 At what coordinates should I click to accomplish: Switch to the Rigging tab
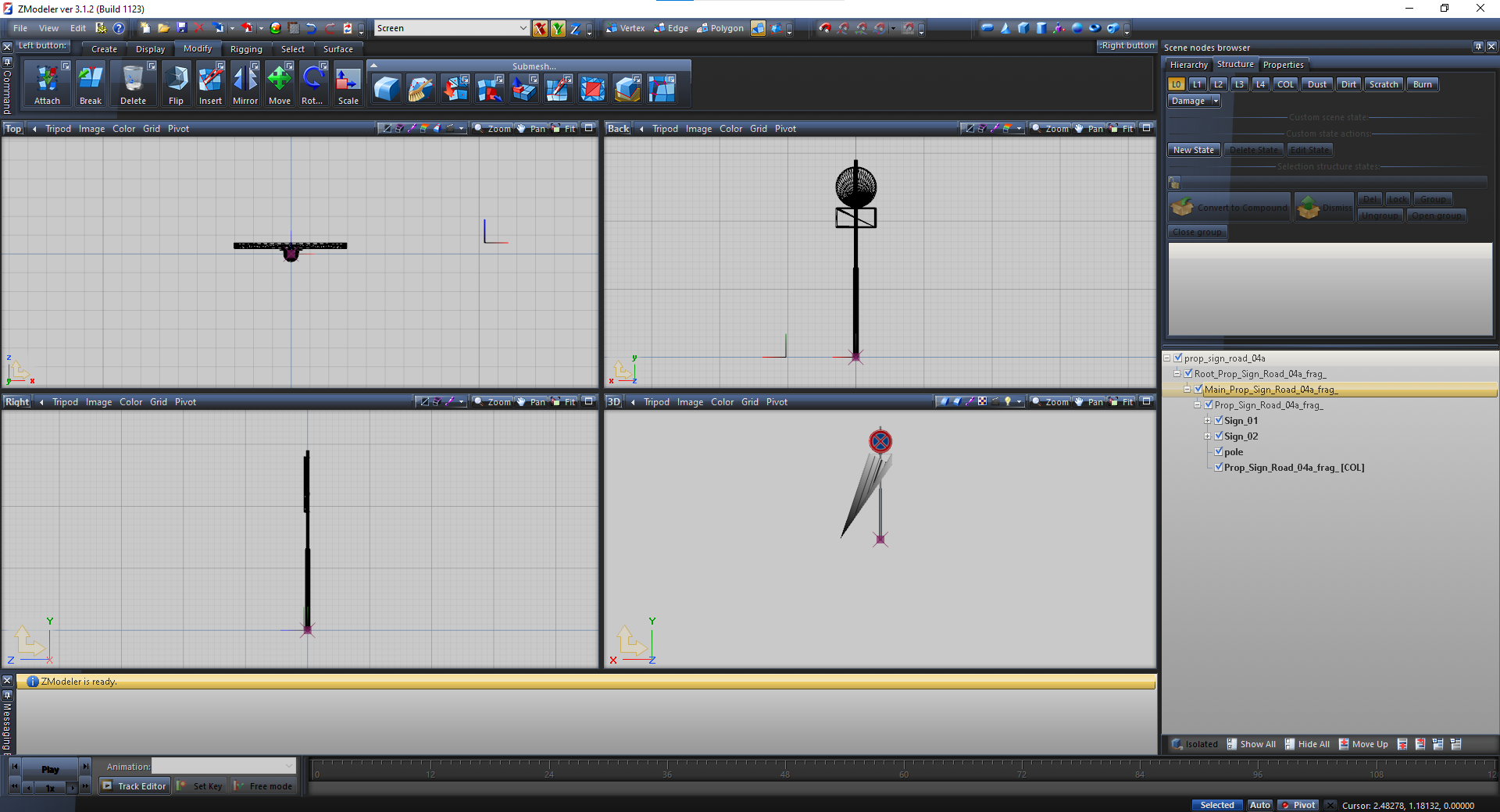click(246, 49)
